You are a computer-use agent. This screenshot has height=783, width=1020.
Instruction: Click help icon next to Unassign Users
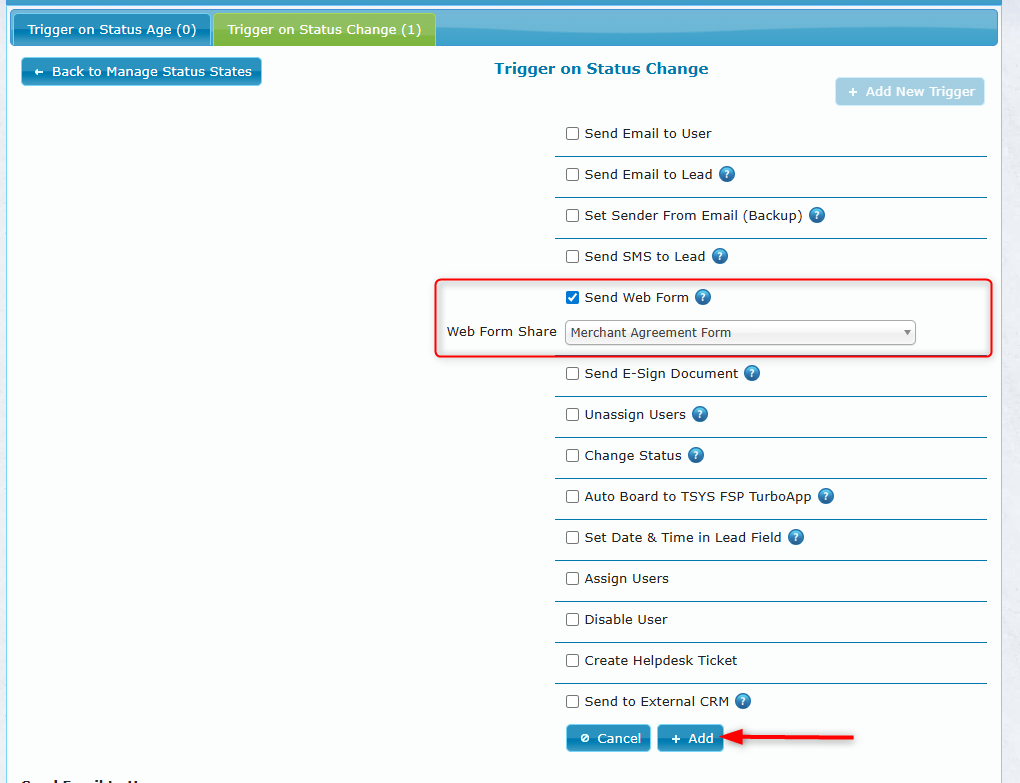click(x=700, y=414)
